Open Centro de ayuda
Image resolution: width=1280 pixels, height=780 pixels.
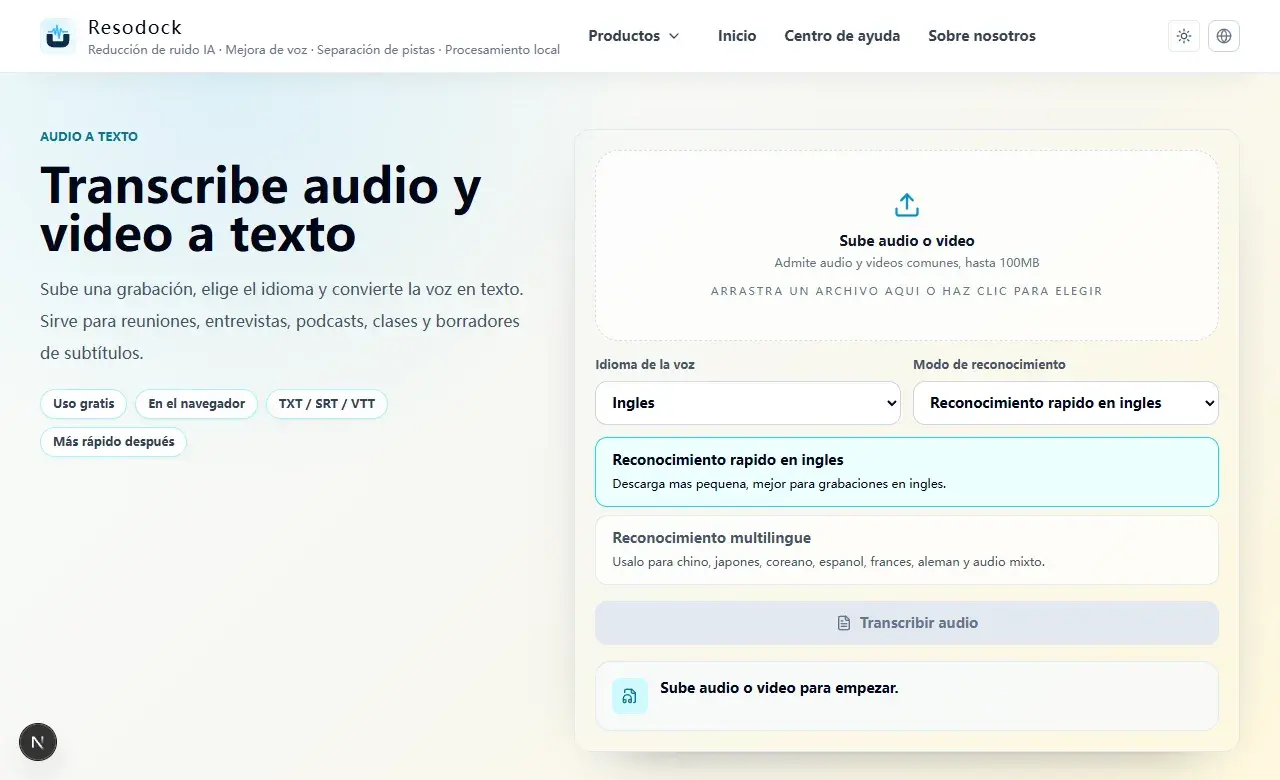[x=842, y=36]
